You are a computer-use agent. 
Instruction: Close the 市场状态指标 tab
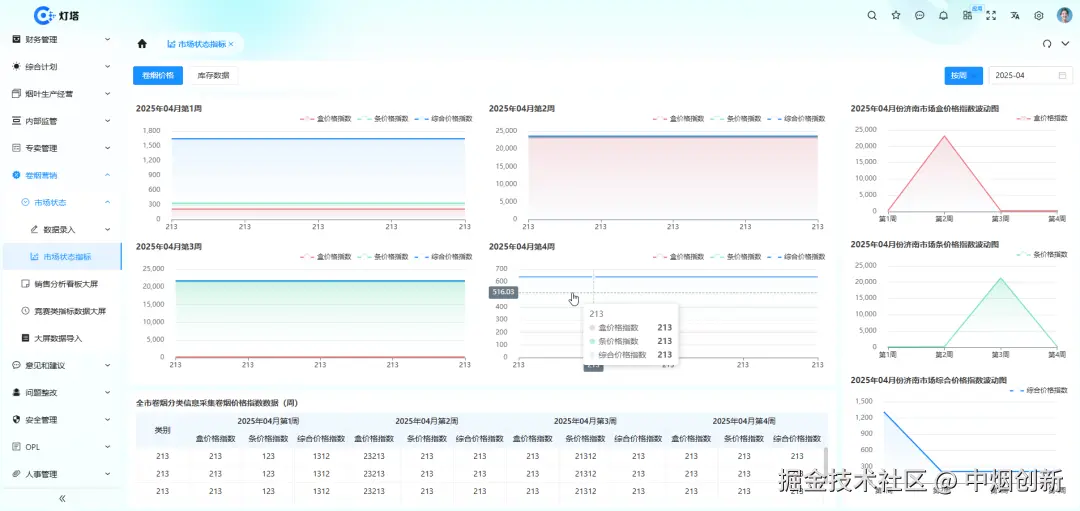[231, 43]
